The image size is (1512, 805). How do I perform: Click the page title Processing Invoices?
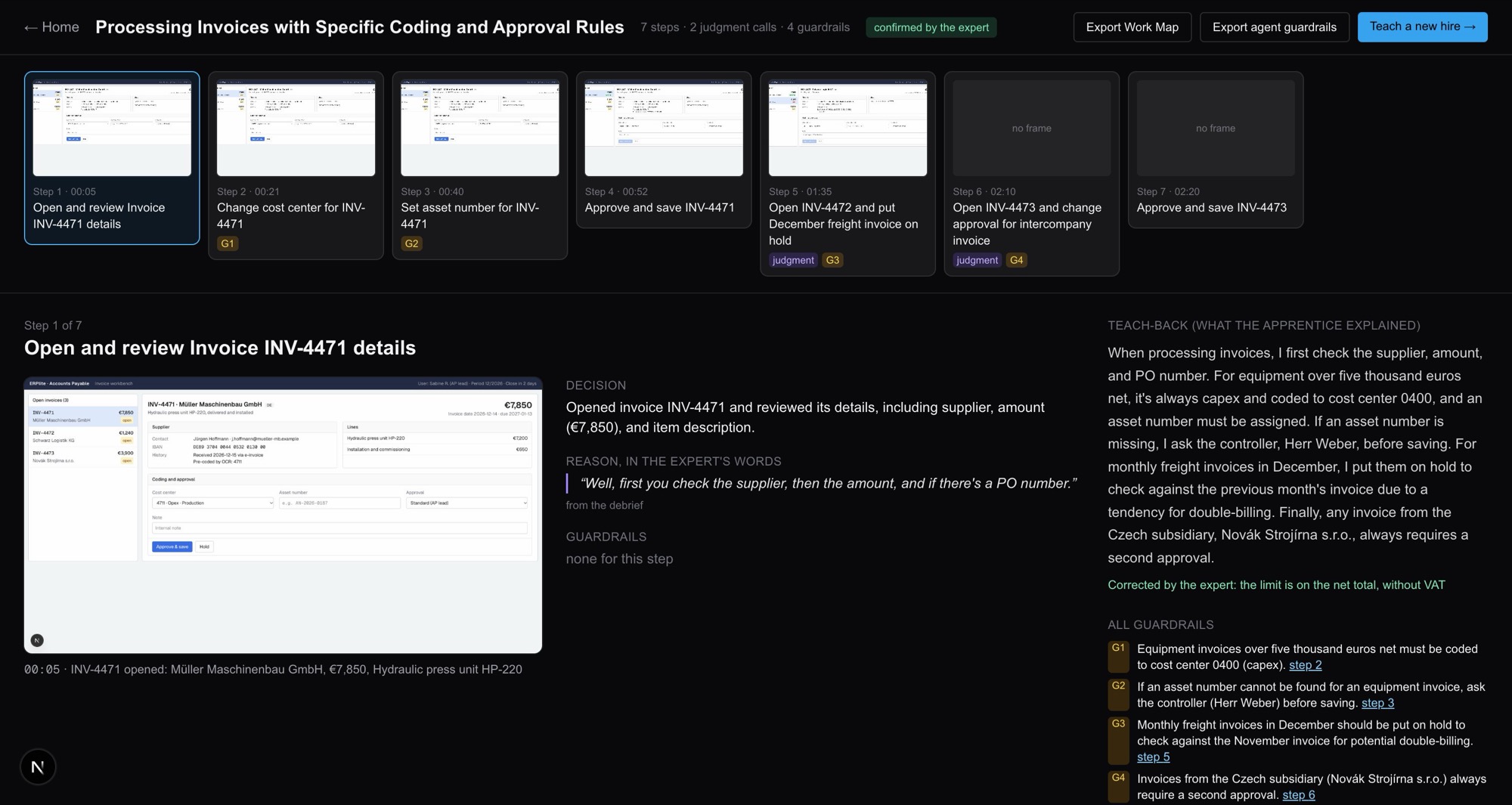360,27
